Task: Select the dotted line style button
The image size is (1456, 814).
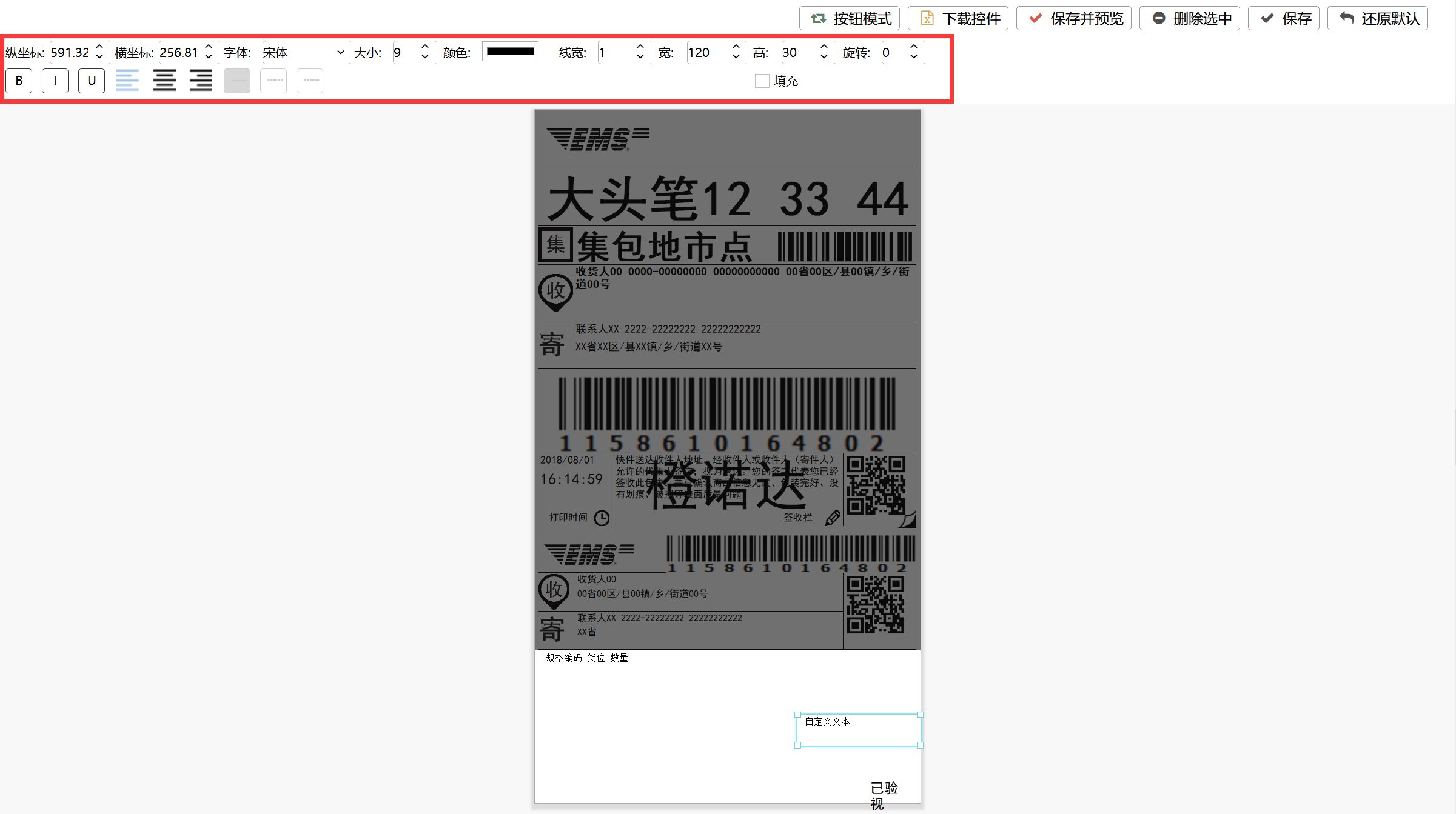Action: 310,81
